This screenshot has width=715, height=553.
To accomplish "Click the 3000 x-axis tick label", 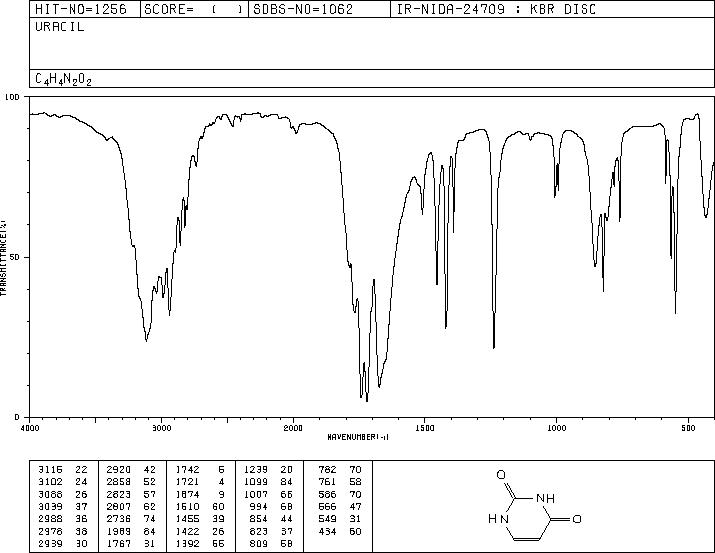I will pos(161,428).
